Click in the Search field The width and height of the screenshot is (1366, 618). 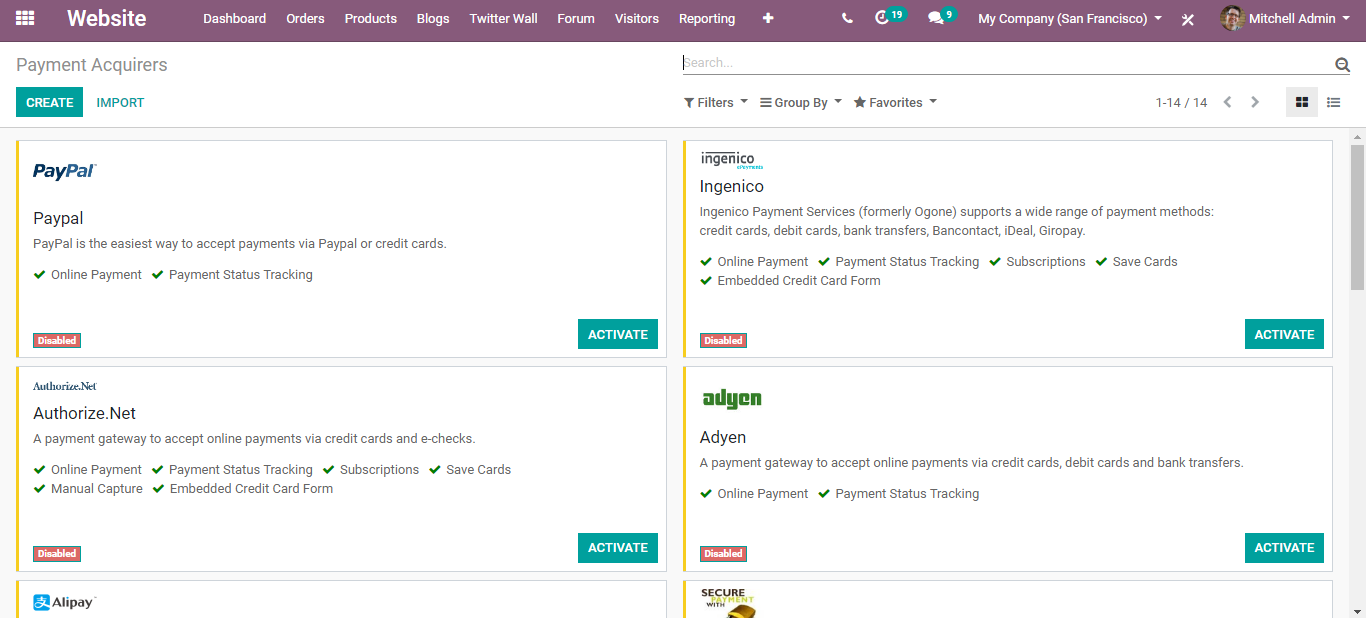pyautogui.click(x=1007, y=63)
